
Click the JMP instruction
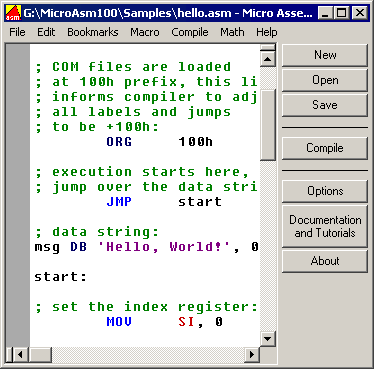click(119, 202)
